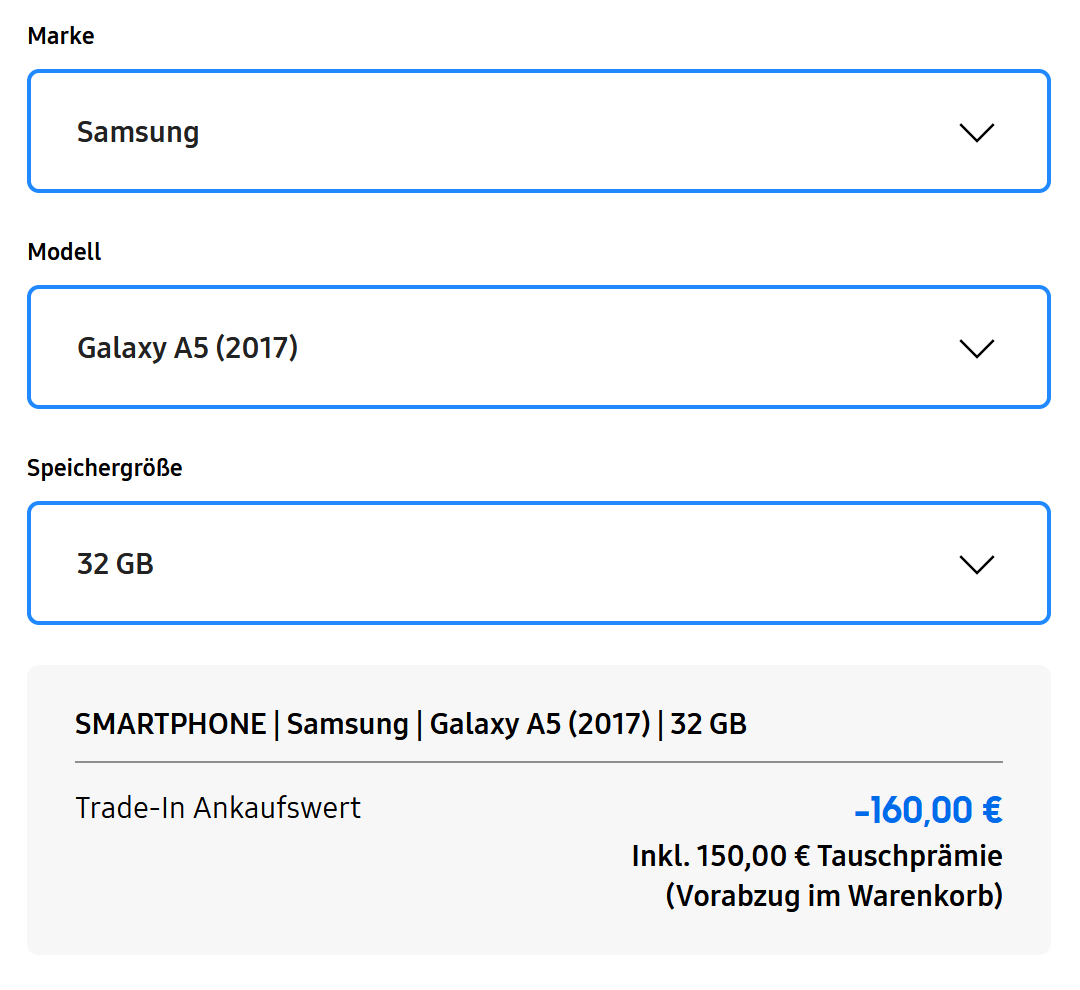1080x990 pixels.
Task: Open the Samsung brand dropdown
Action: 538,131
